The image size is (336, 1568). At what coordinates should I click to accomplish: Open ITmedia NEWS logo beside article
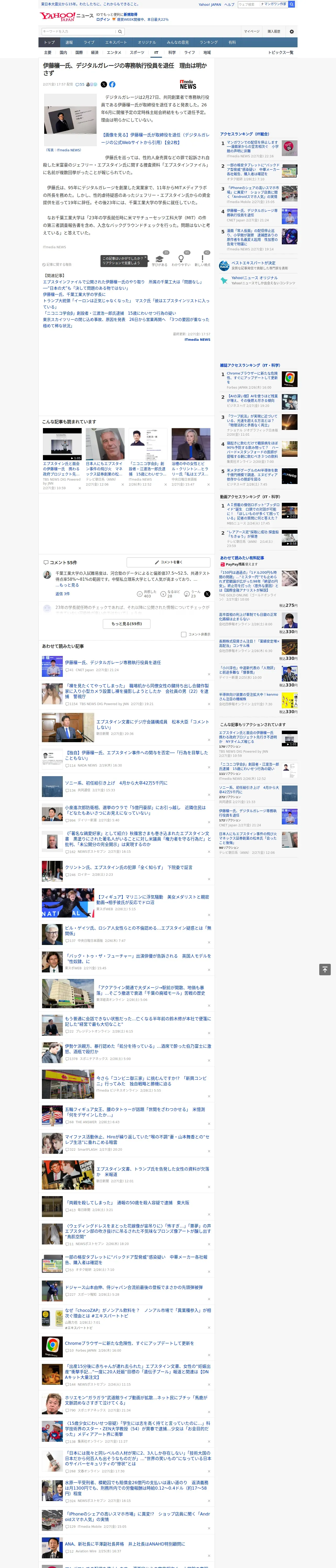pos(188,85)
